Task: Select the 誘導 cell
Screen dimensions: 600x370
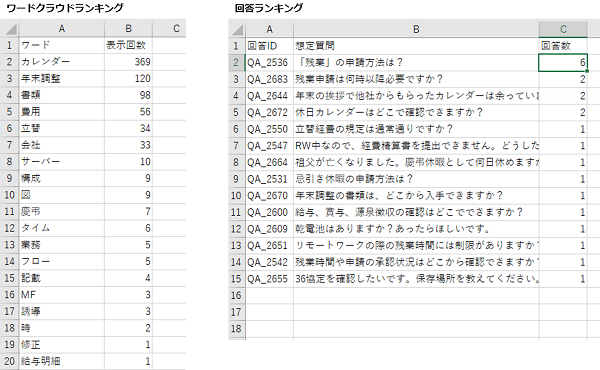Action: point(62,311)
